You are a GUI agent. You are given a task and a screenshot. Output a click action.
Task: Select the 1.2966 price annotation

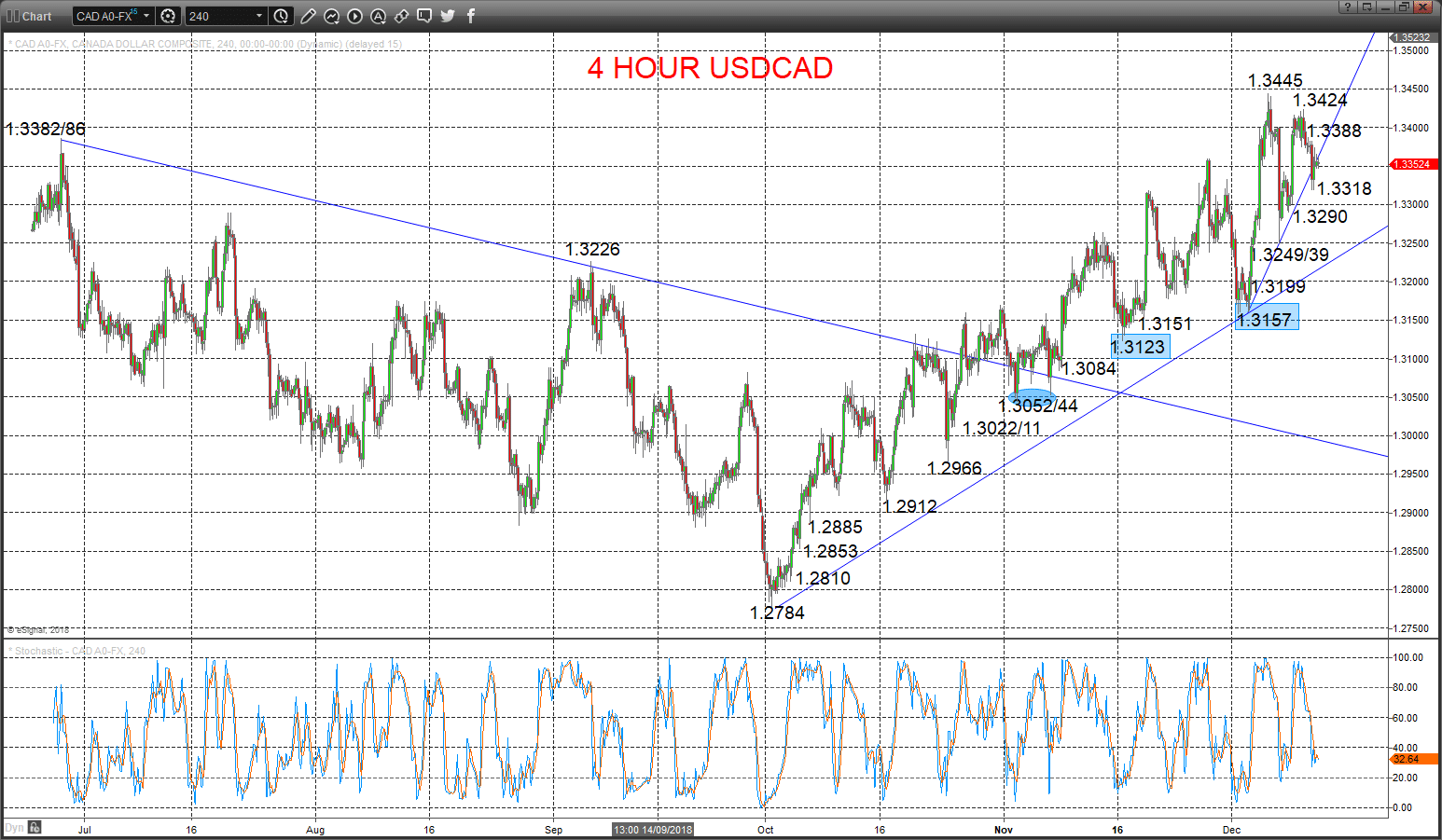[x=954, y=468]
